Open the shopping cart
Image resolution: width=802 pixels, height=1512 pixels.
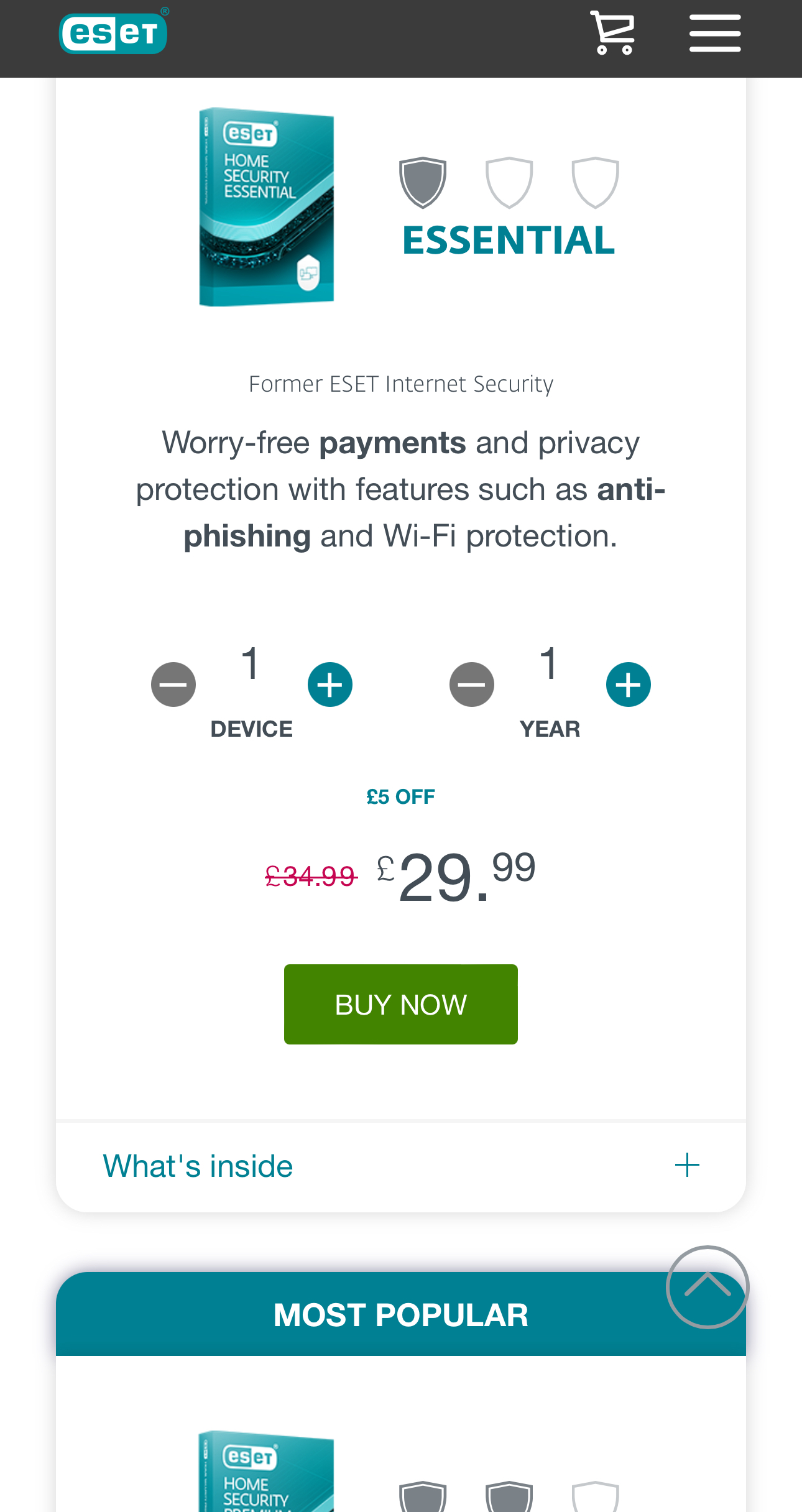point(613,33)
